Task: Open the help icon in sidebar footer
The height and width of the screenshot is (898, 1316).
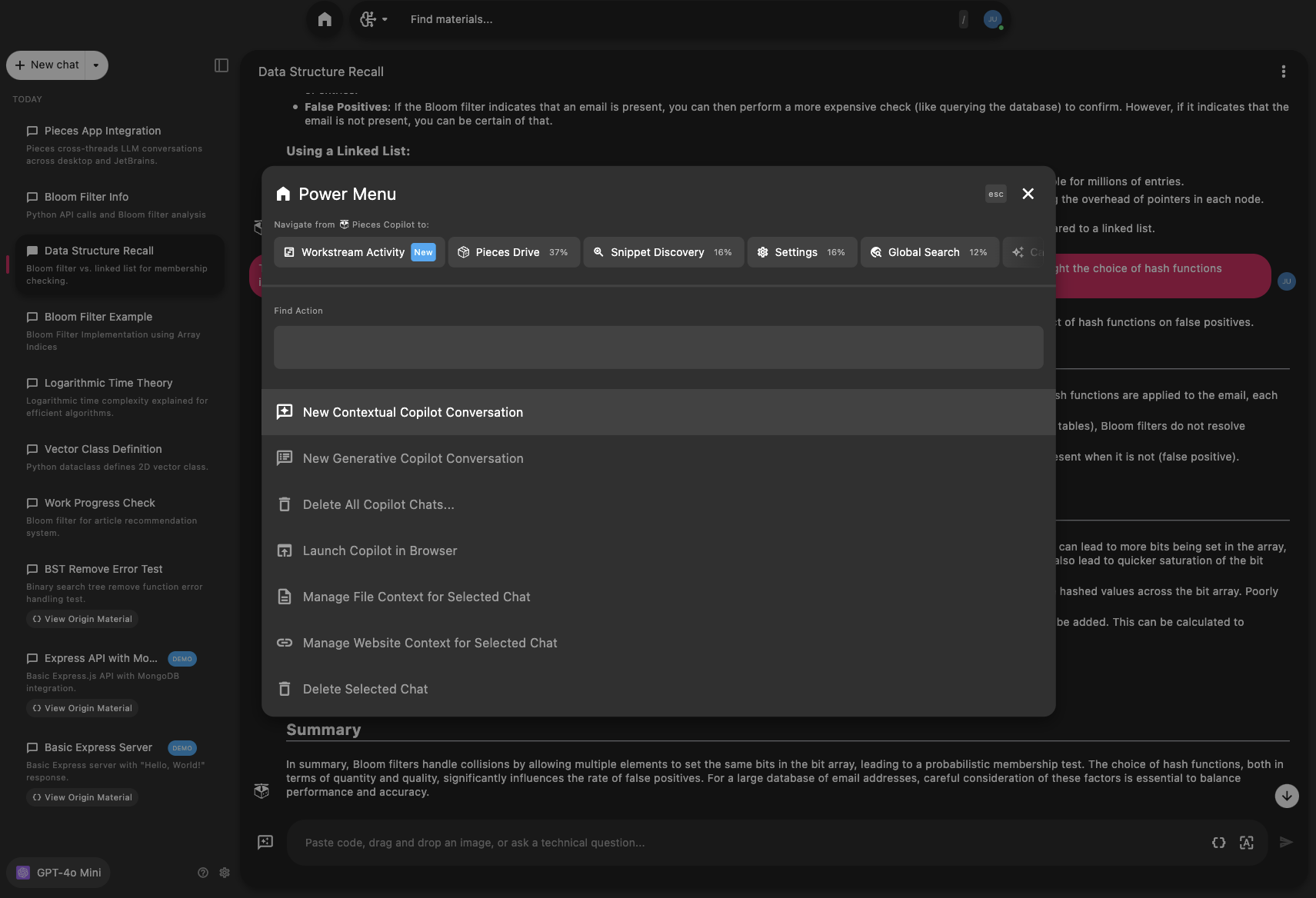Action: pyautogui.click(x=203, y=873)
